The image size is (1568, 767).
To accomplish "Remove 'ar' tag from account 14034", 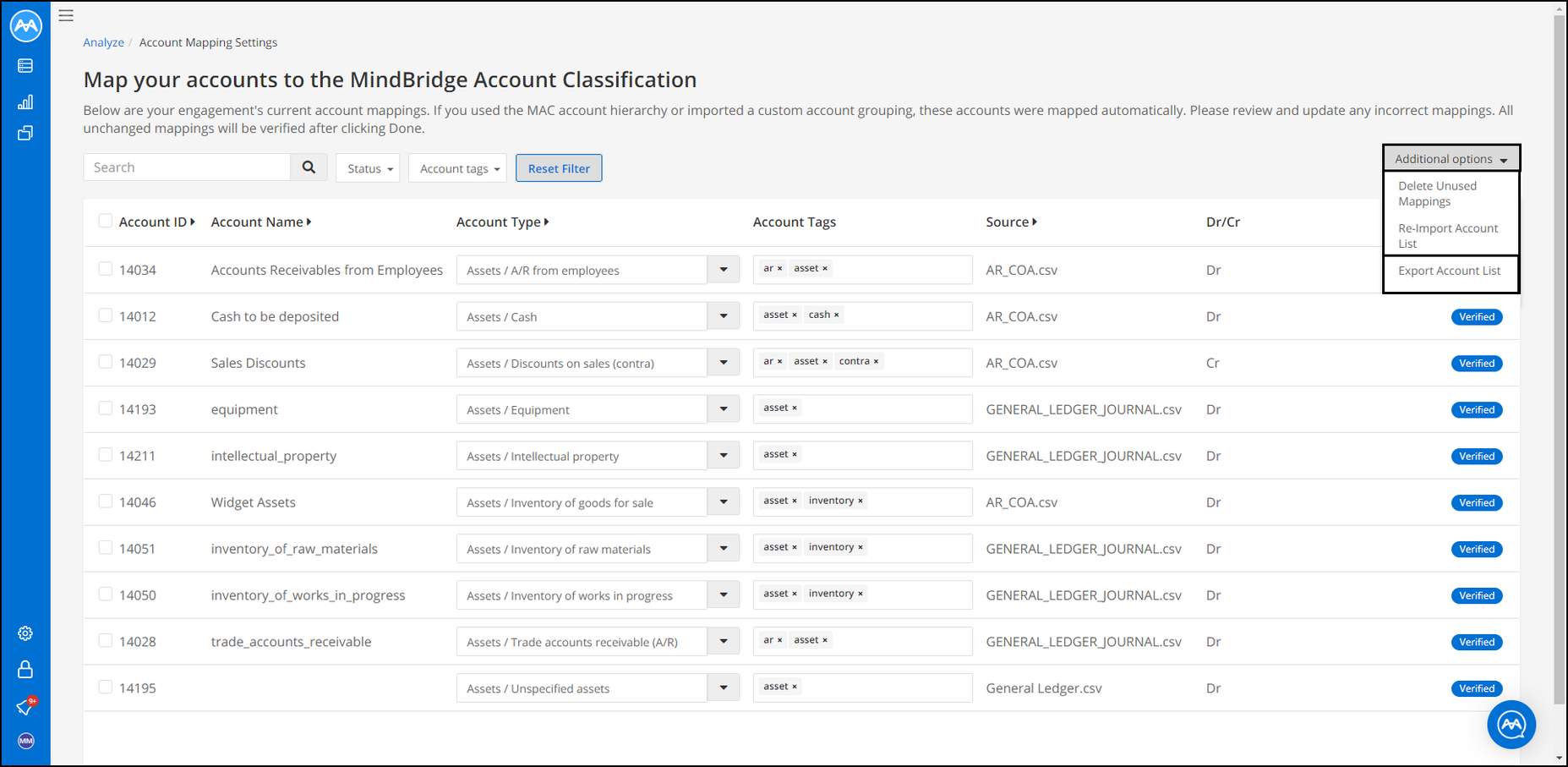I will pyautogui.click(x=779, y=269).
